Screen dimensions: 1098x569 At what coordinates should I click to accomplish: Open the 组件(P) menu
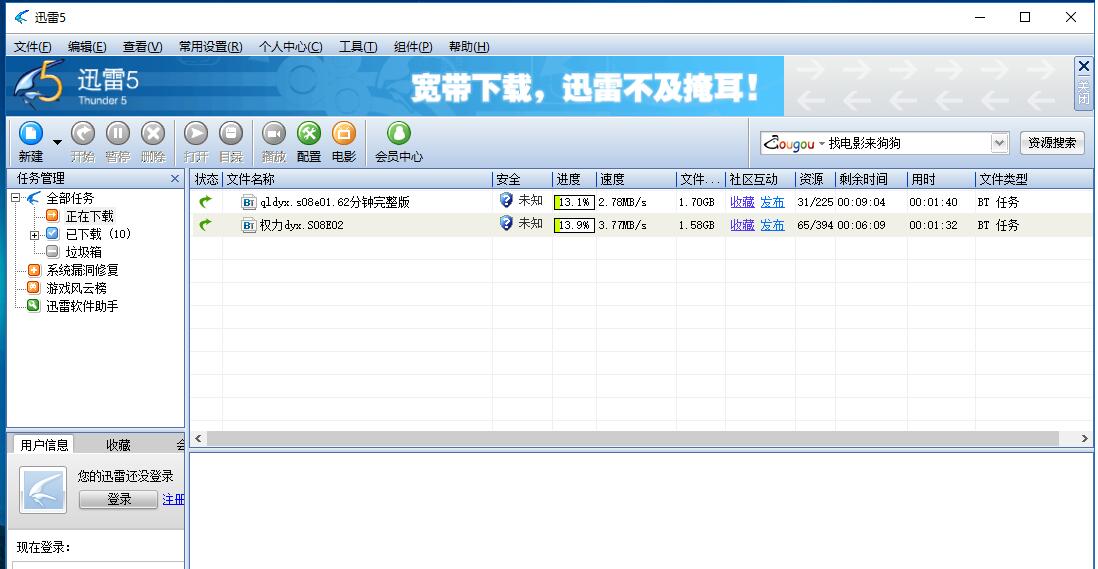click(x=412, y=47)
